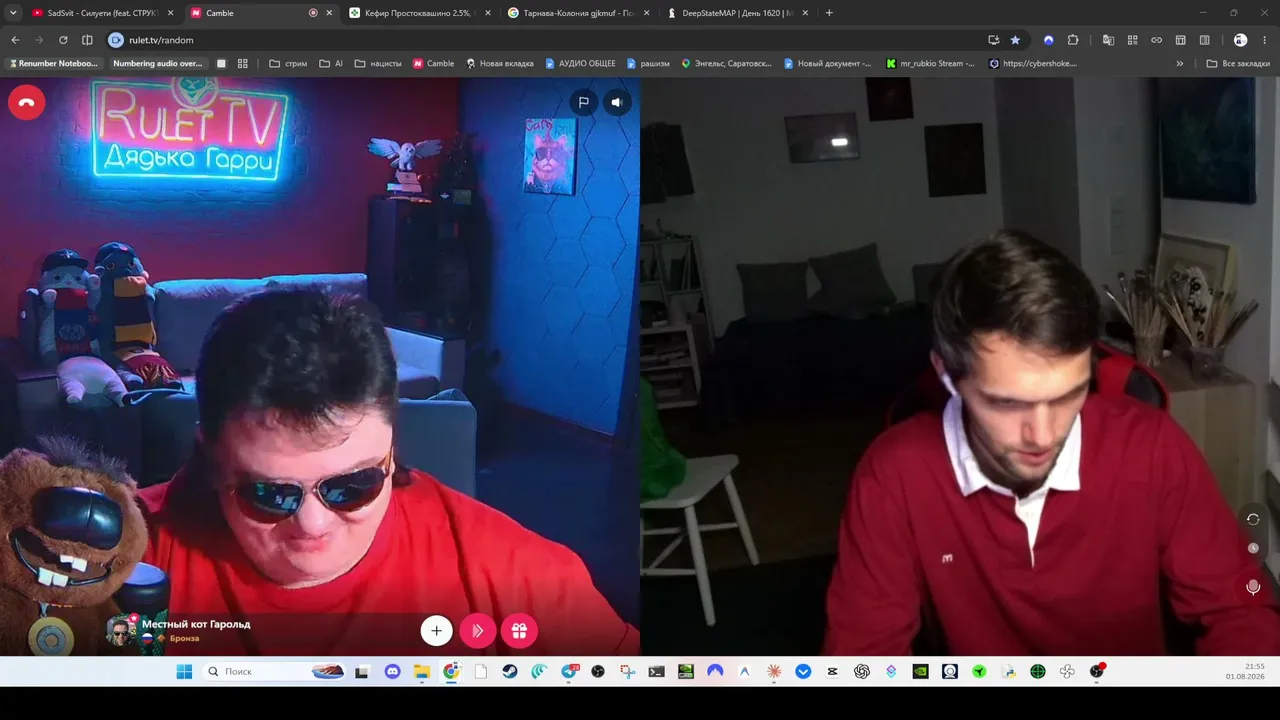The image size is (1280, 720).
Task: Open Steam from the taskbar
Action: 510,671
